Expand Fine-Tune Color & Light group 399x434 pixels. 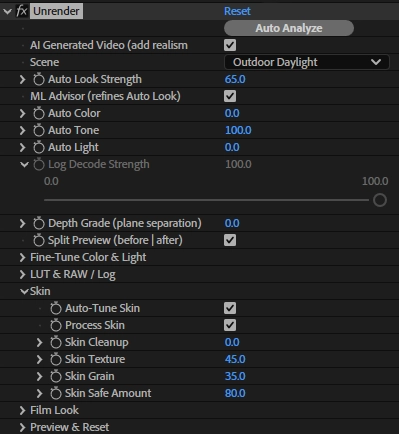click(x=22, y=257)
